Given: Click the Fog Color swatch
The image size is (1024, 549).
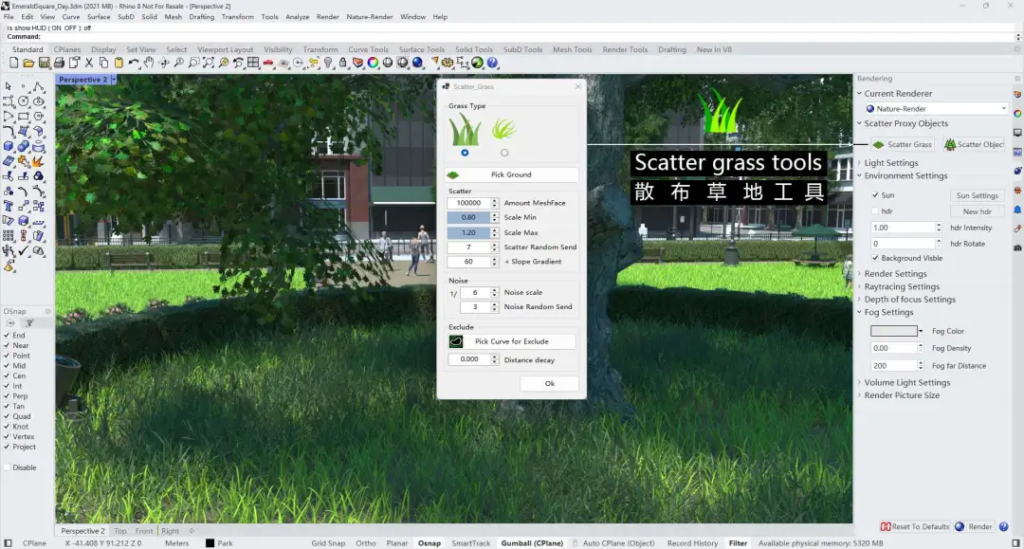Looking at the screenshot, I should coord(894,331).
